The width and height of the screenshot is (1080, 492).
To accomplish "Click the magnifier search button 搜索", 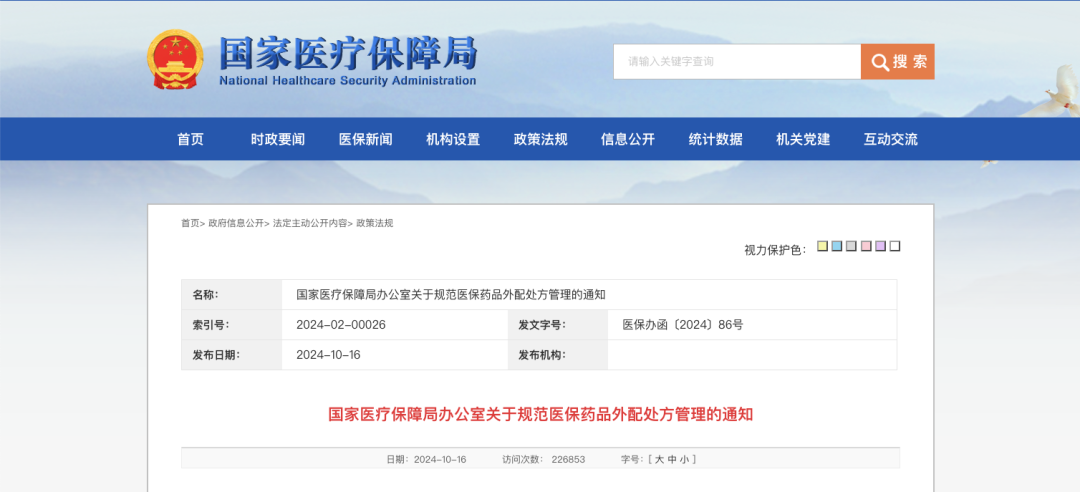I will [x=897, y=61].
